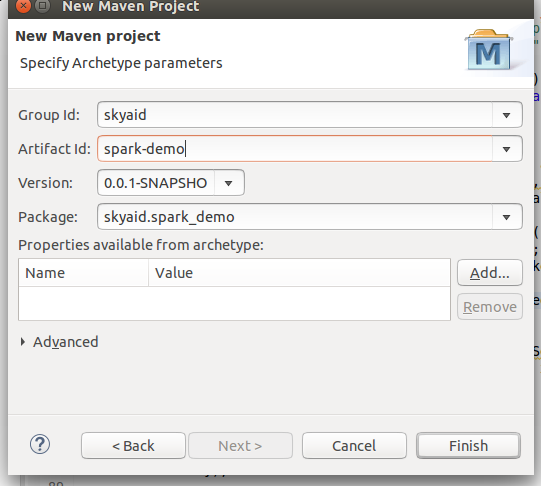
Task: Close the New Maven Project dialog
Action: 23,6
